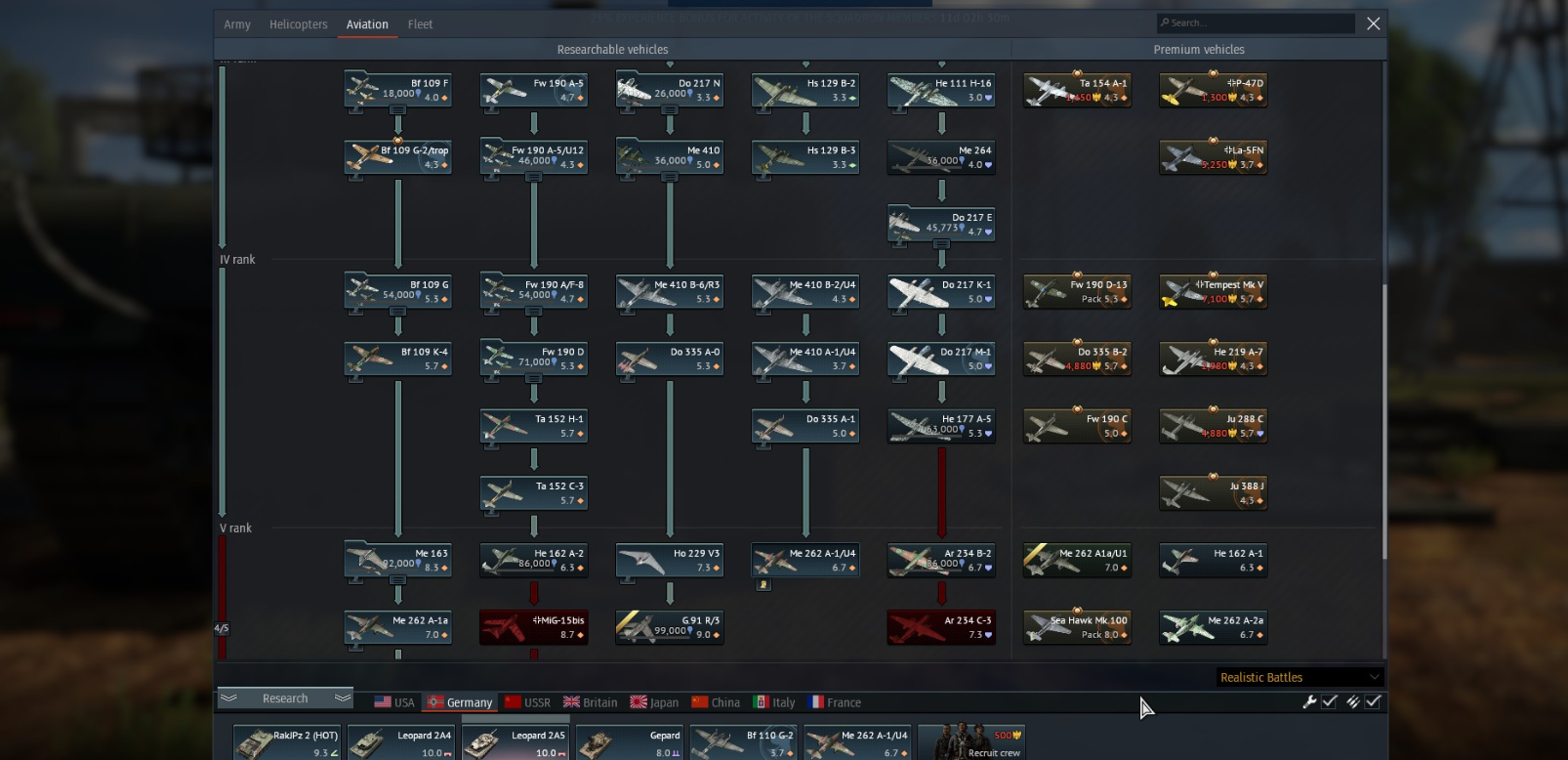Choose the La-5FN premium aircraft
Viewport: 1568px width, 760px height.
pyautogui.click(x=1213, y=157)
